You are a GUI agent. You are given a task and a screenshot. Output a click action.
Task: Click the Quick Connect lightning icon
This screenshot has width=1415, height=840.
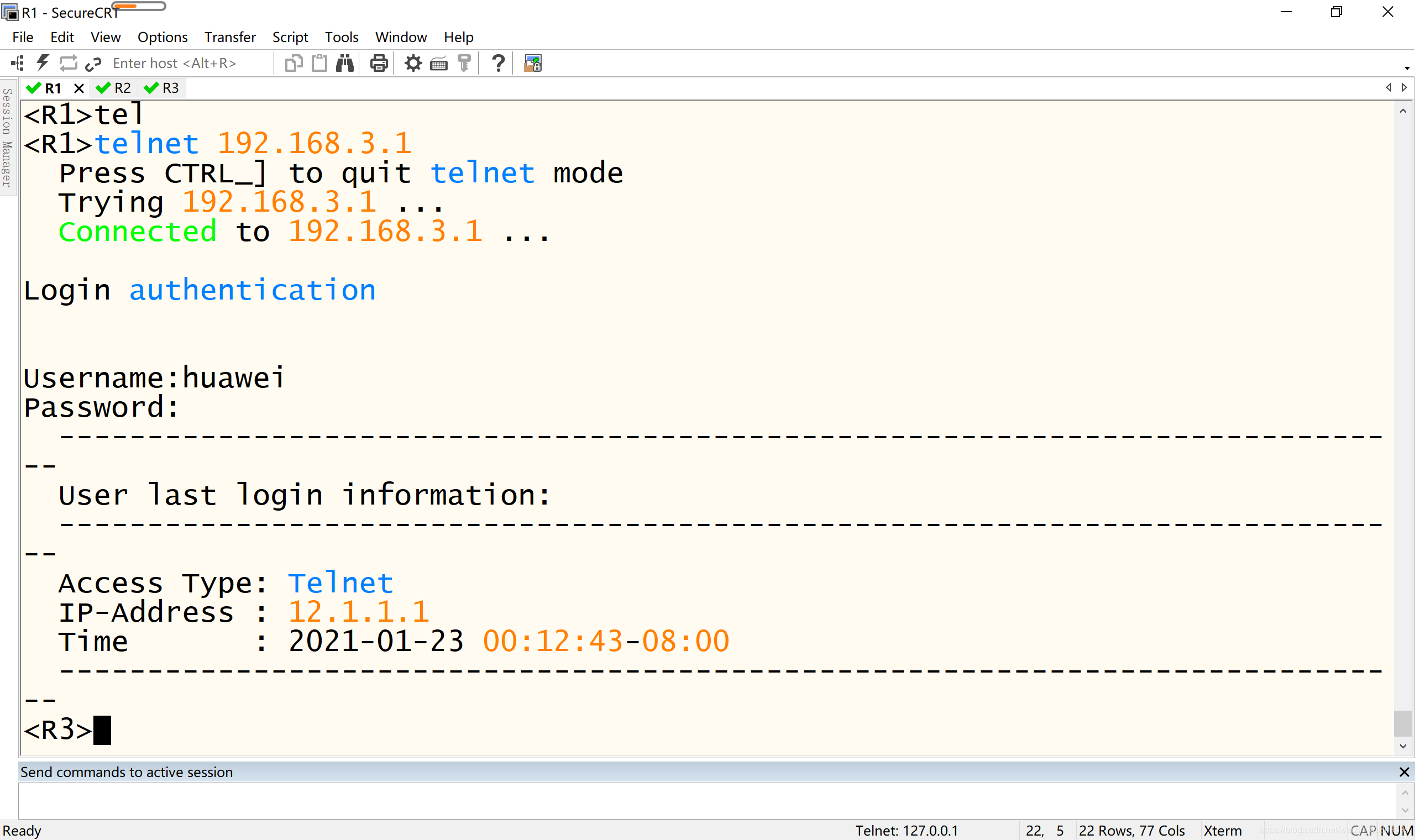pyautogui.click(x=43, y=63)
